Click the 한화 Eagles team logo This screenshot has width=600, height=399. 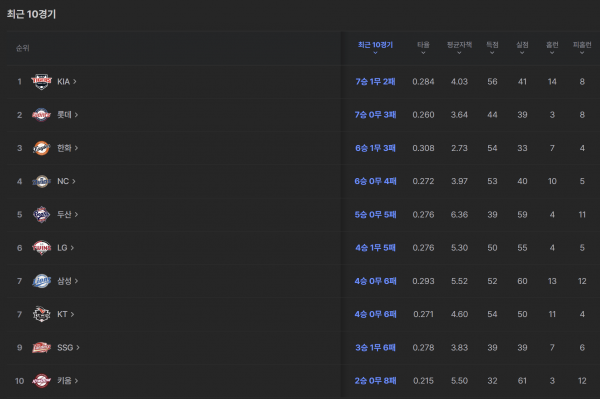click(41, 148)
